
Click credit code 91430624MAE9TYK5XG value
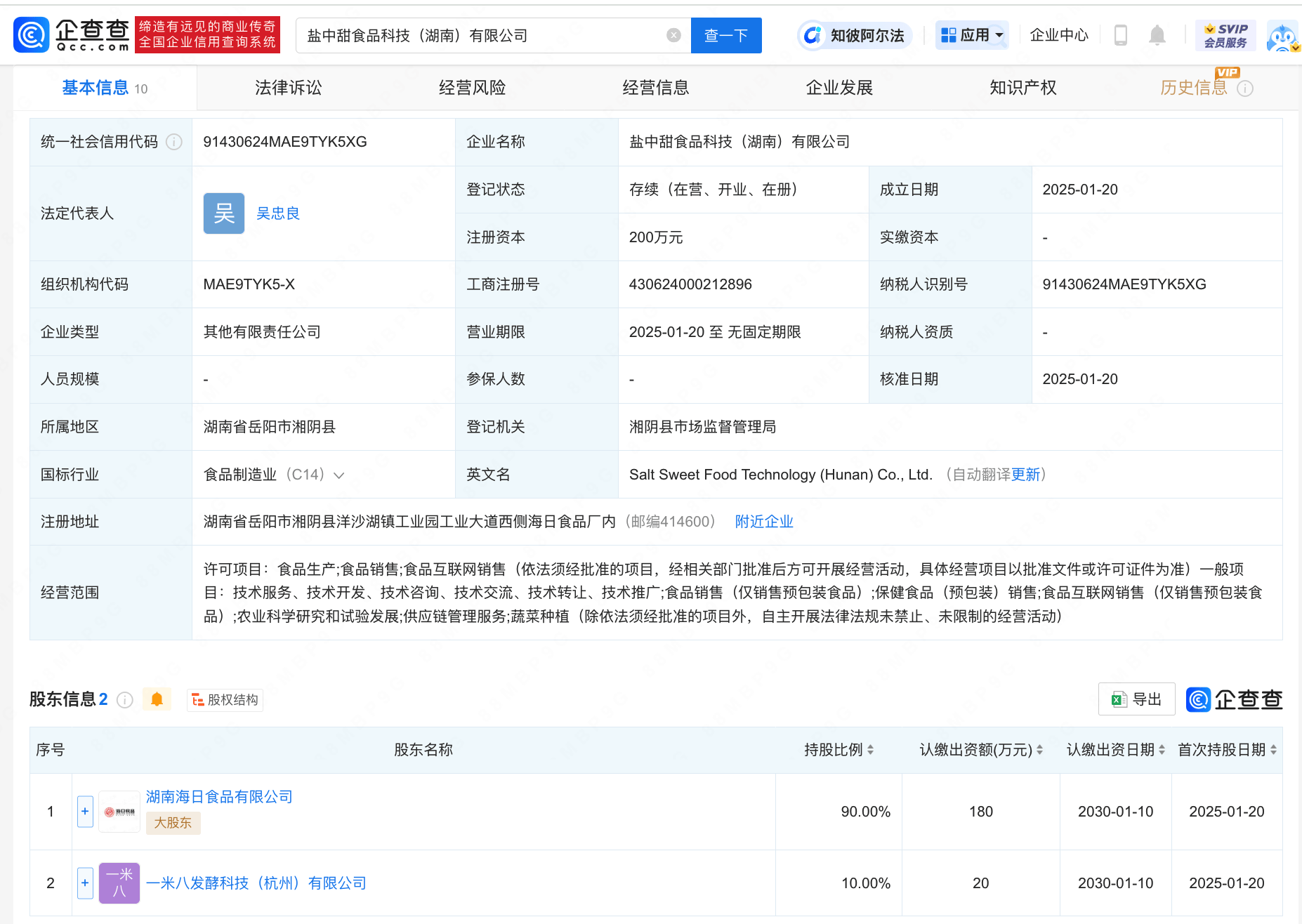point(285,142)
